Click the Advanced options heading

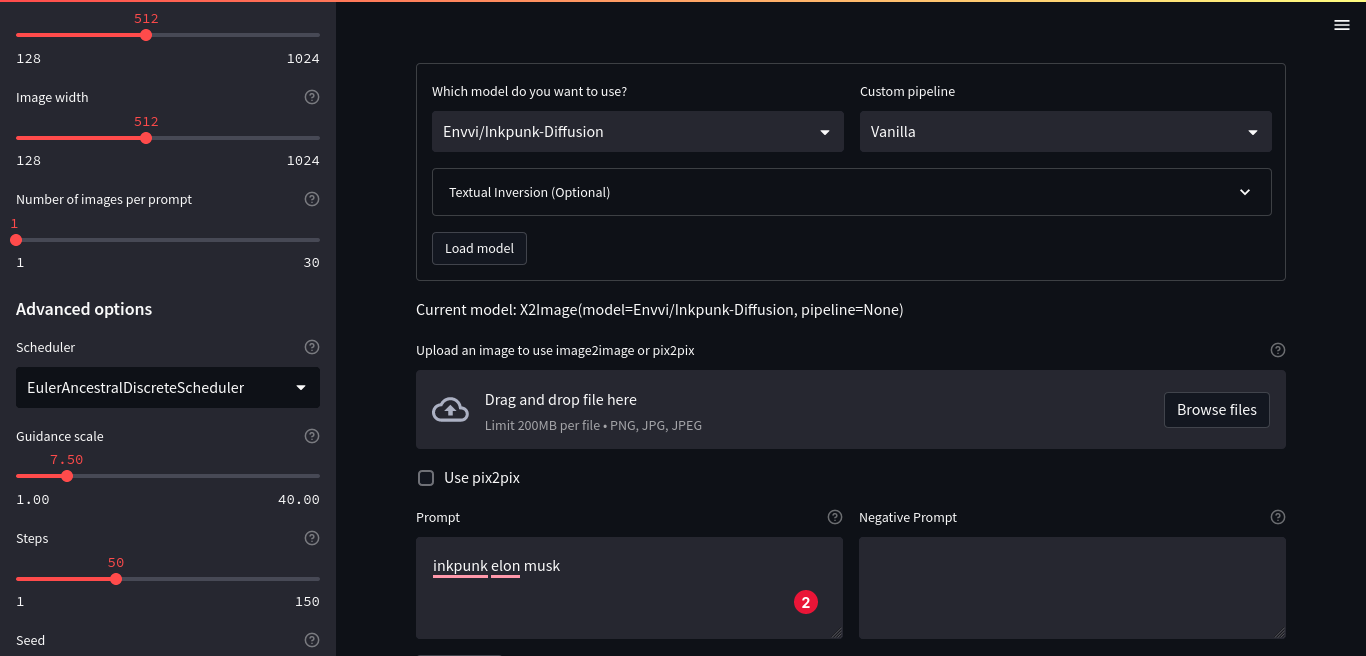coord(84,309)
